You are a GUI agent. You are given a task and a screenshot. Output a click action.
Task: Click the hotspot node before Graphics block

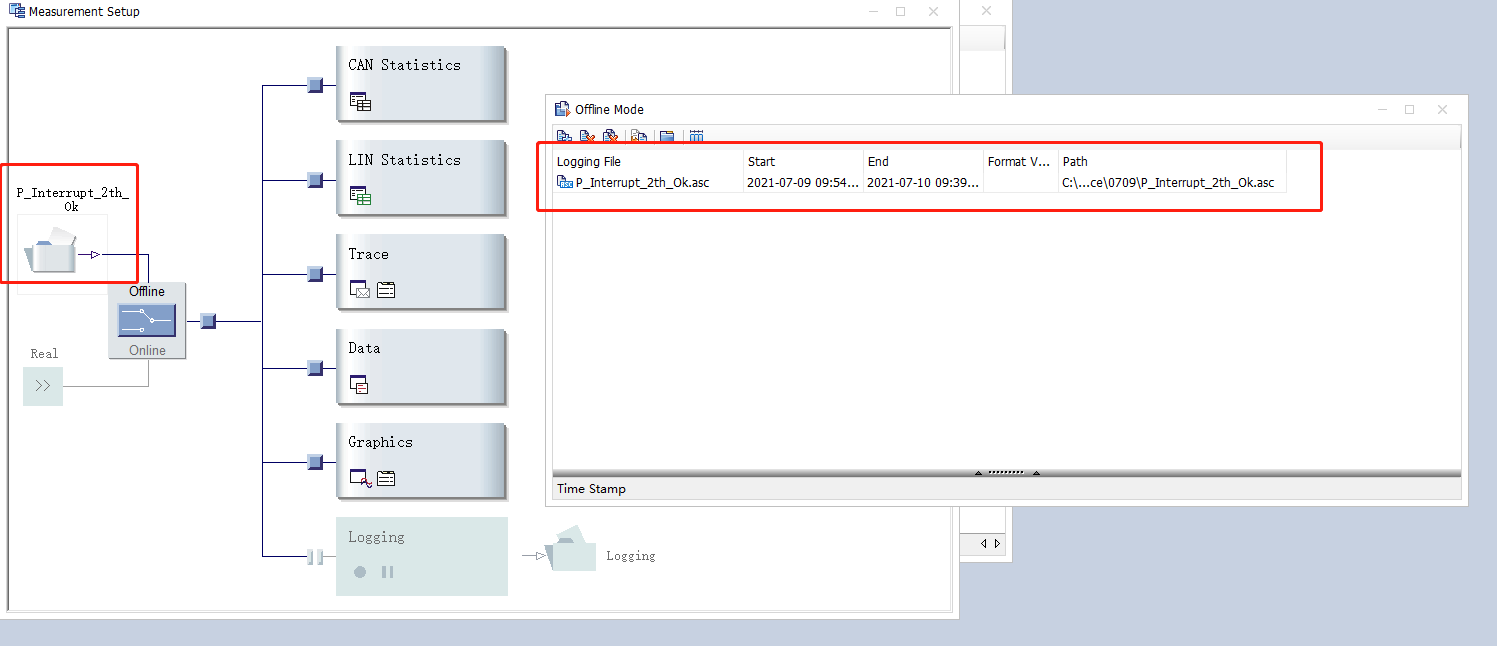click(x=315, y=462)
